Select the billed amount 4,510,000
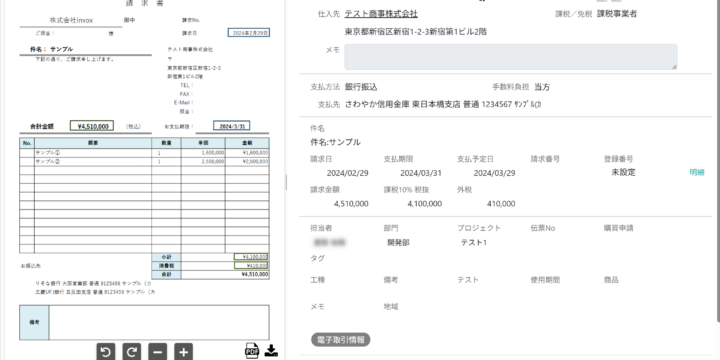This screenshot has height=360, width=720. tap(351, 204)
